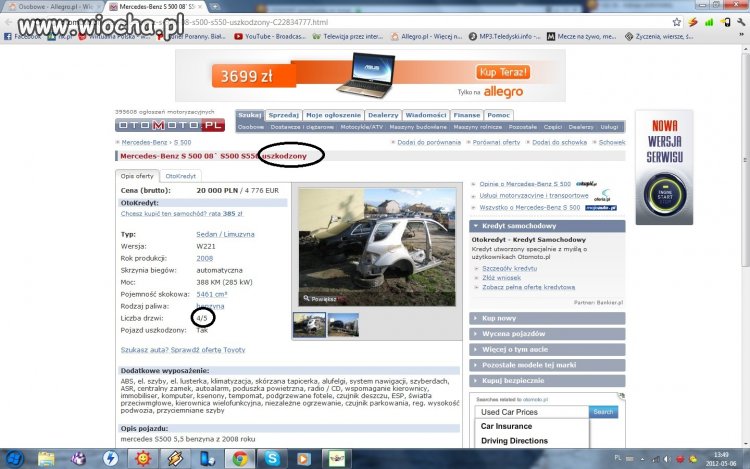Bookmark page with the star icon
Viewport: 750px width, 469px height.
pyautogui.click(x=676, y=22)
